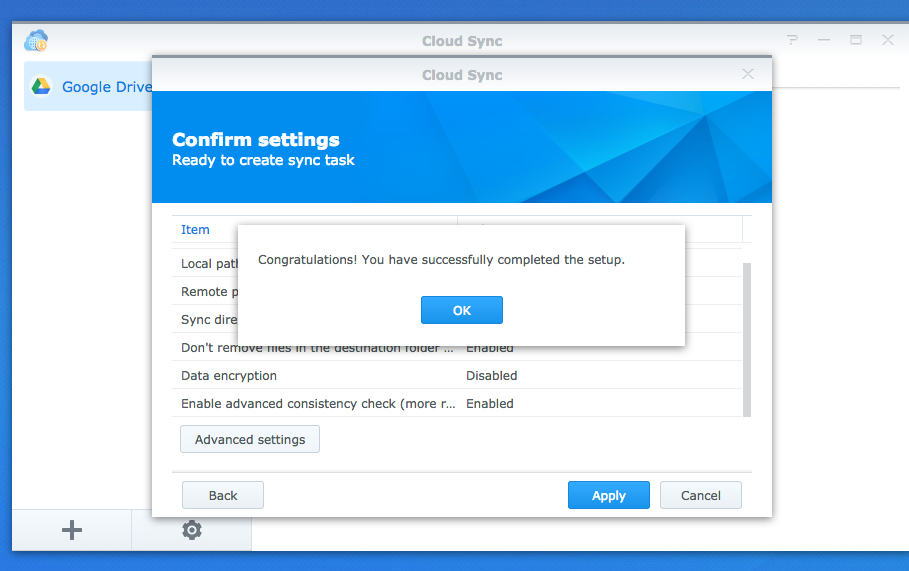This screenshot has width=909, height=571.
Task: Click the Item column header
Action: (x=196, y=230)
